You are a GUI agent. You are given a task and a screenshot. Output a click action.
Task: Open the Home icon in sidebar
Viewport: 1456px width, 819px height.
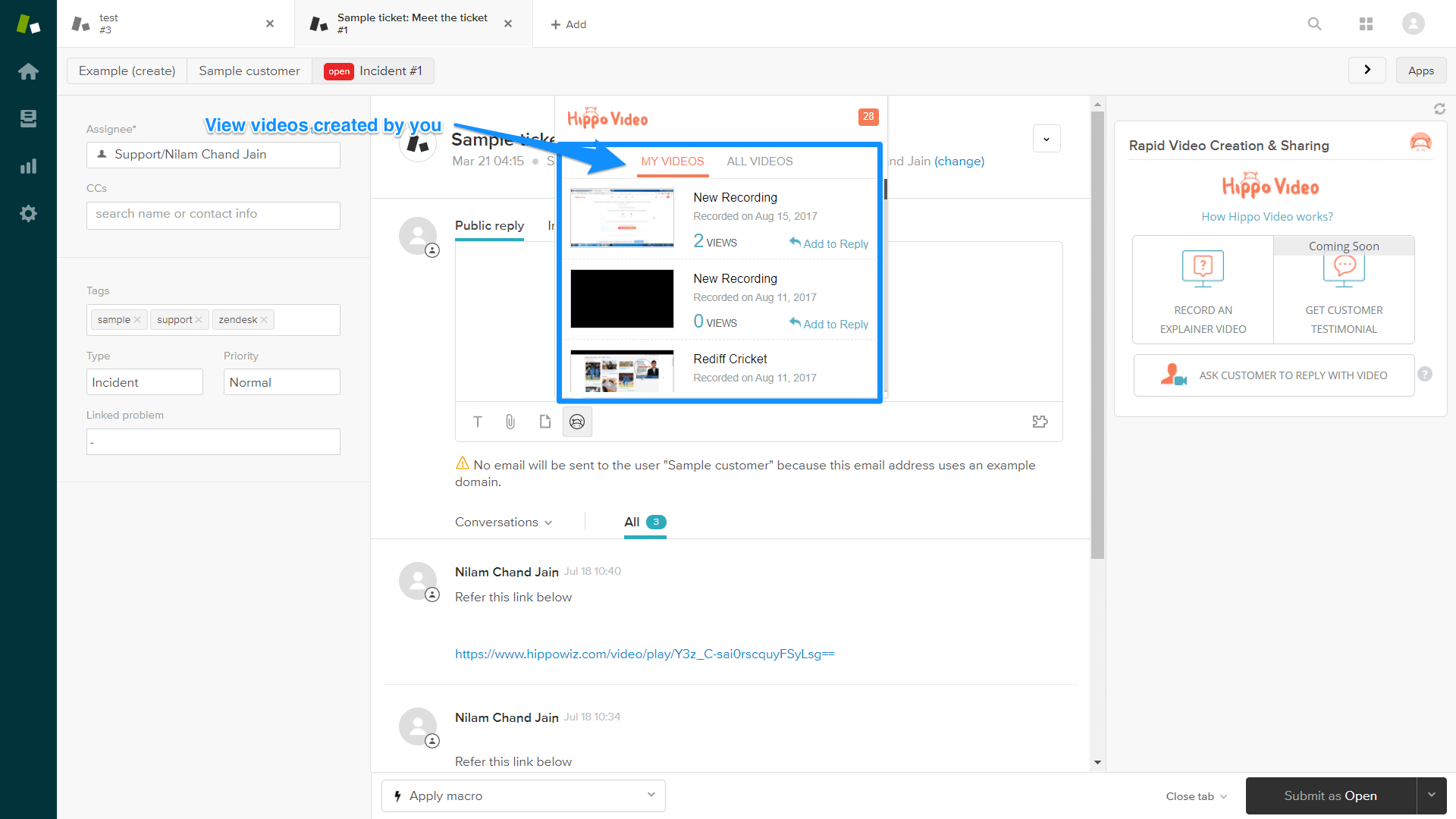coord(28,71)
